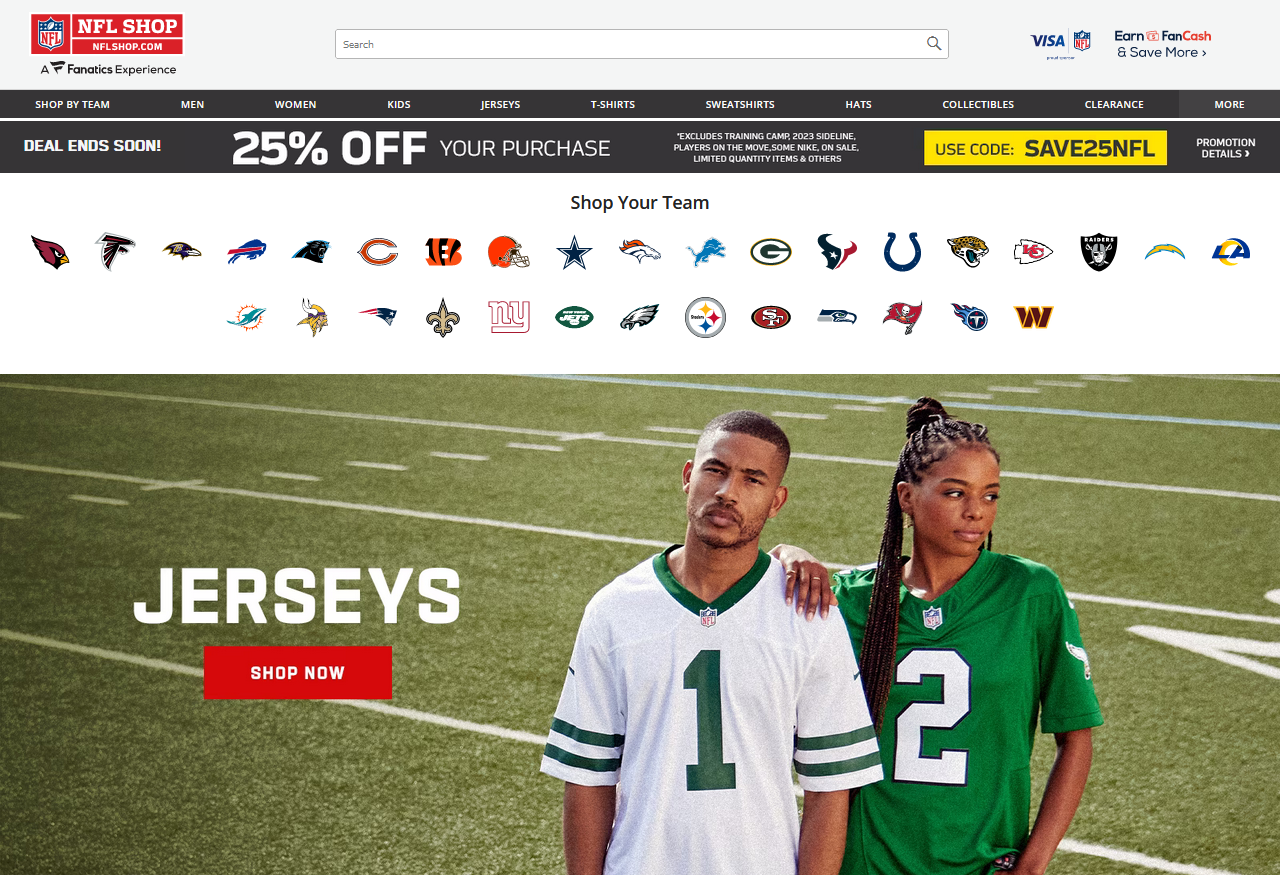1283x875 pixels.
Task: Open Promotion Details link
Action: [x=1225, y=148]
